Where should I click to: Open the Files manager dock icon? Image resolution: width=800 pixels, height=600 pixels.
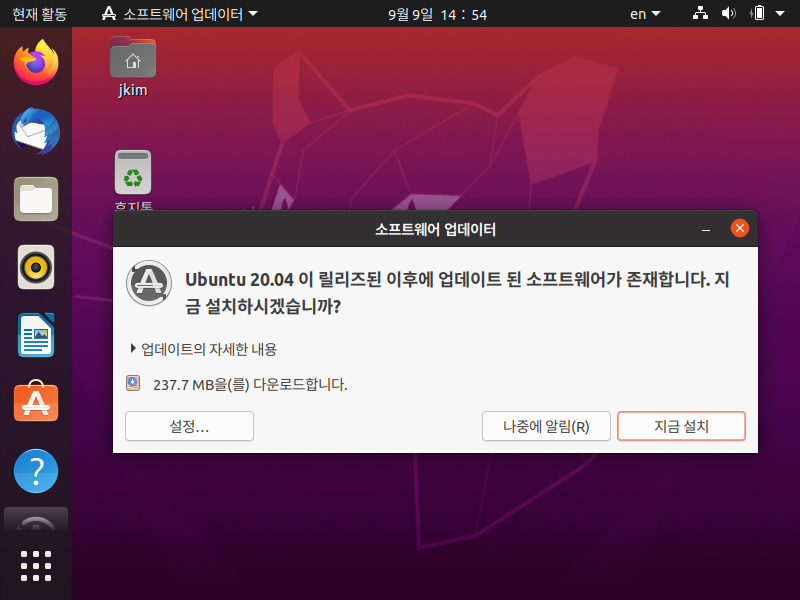pos(36,199)
